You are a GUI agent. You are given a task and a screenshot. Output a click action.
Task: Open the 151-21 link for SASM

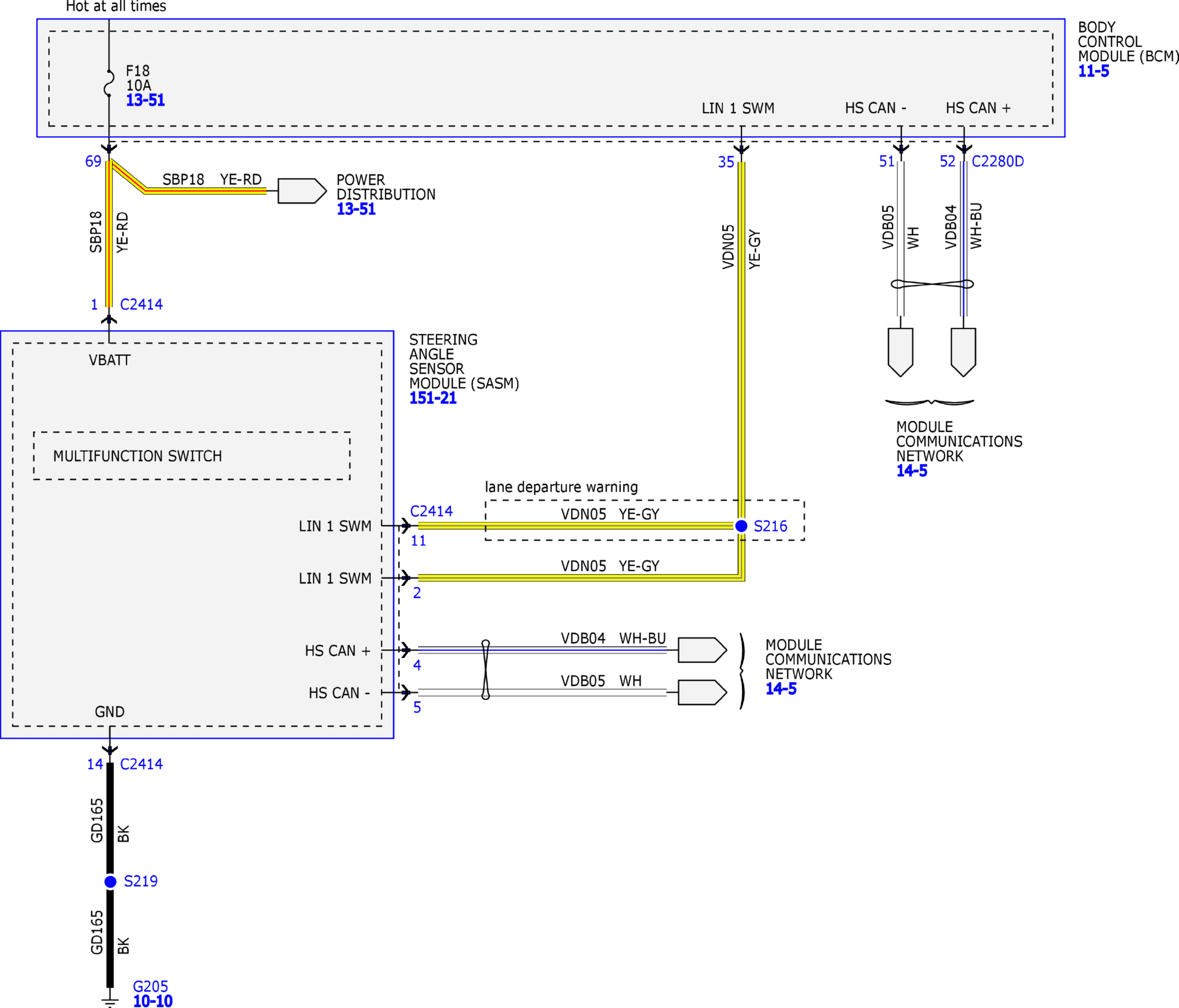pyautogui.click(x=433, y=398)
